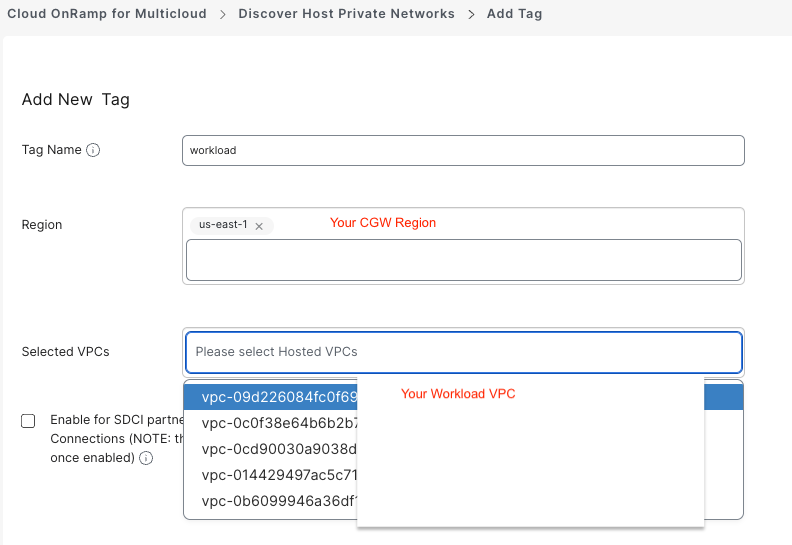Open Discover Host Private Networks breadcrumb
The width and height of the screenshot is (792, 545).
tap(346, 14)
